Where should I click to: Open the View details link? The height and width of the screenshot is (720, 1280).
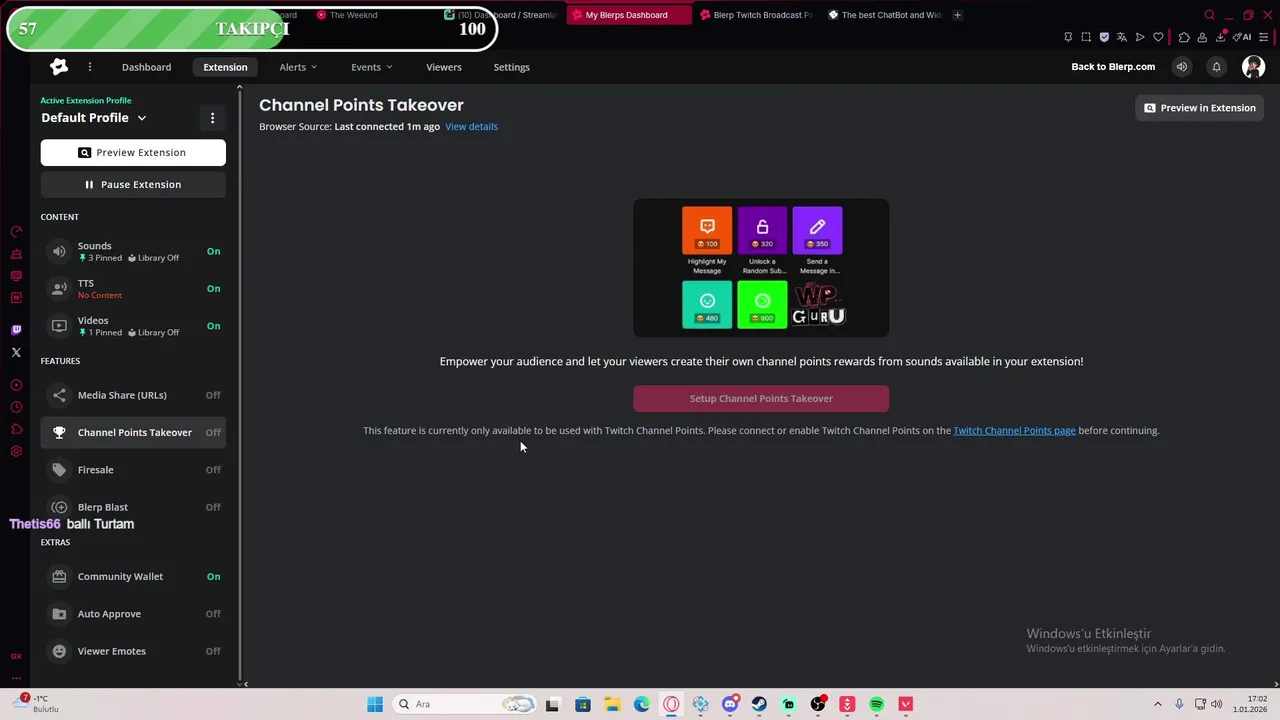(471, 126)
